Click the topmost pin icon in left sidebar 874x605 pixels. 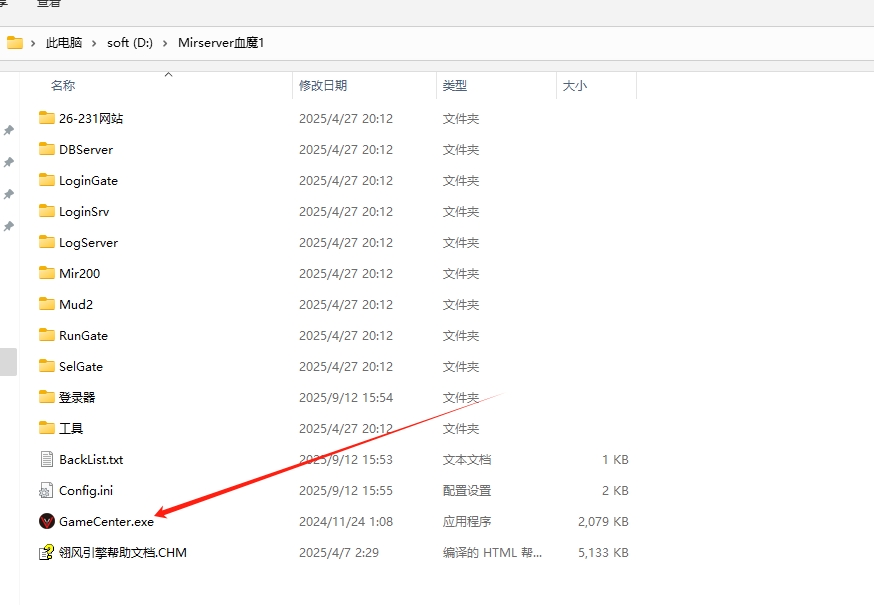coord(9,130)
